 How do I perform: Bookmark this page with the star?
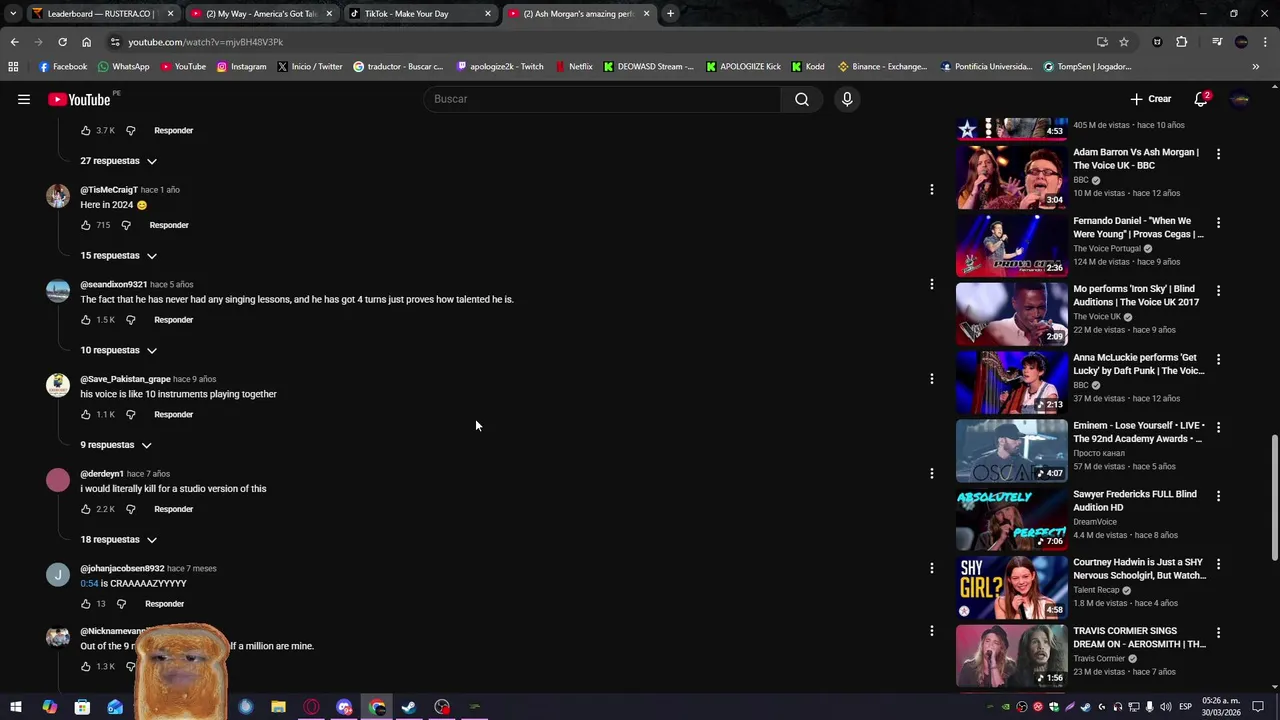pyautogui.click(x=1124, y=42)
